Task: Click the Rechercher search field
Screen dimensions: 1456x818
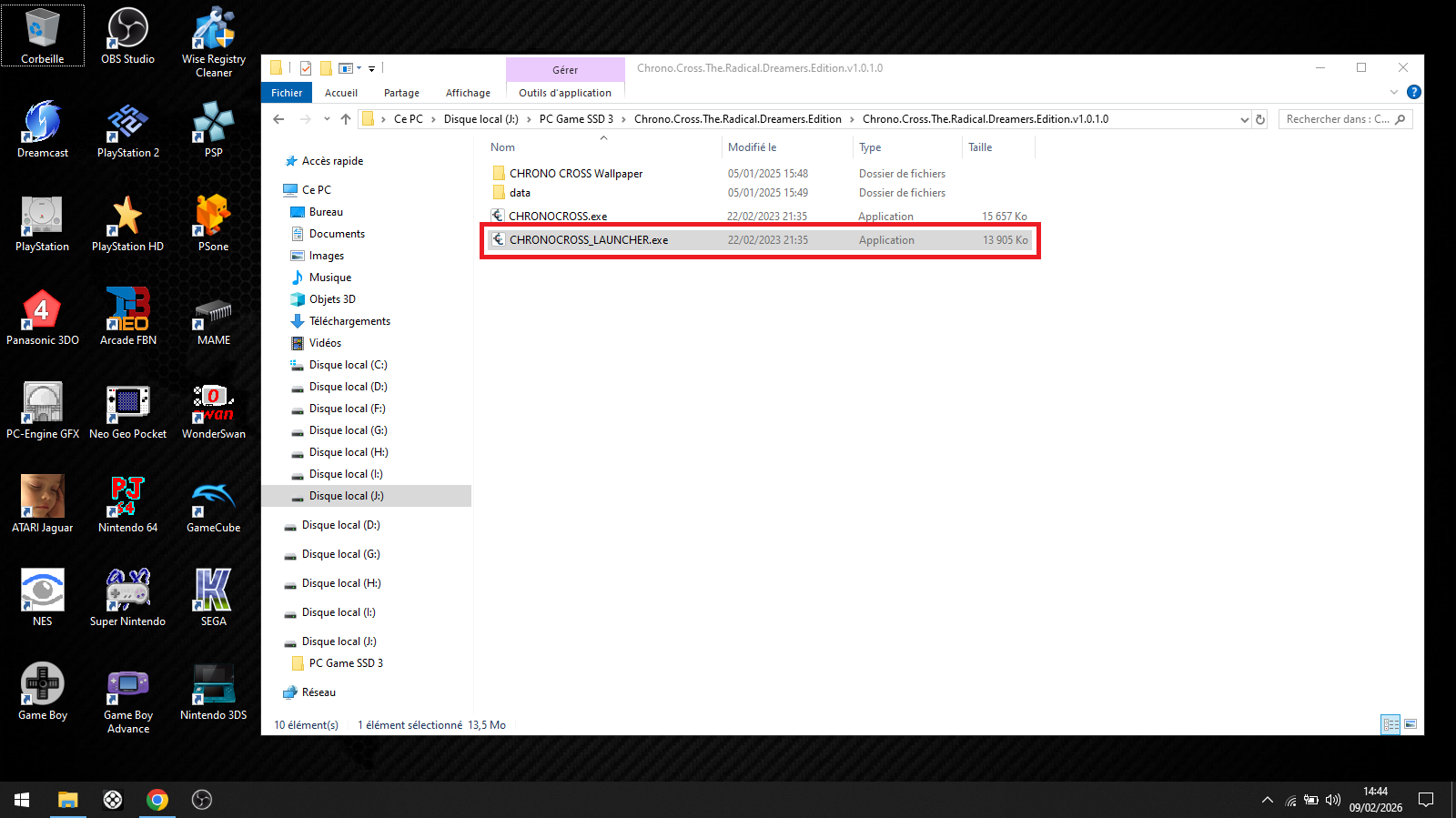Action: pyautogui.click(x=1337, y=119)
